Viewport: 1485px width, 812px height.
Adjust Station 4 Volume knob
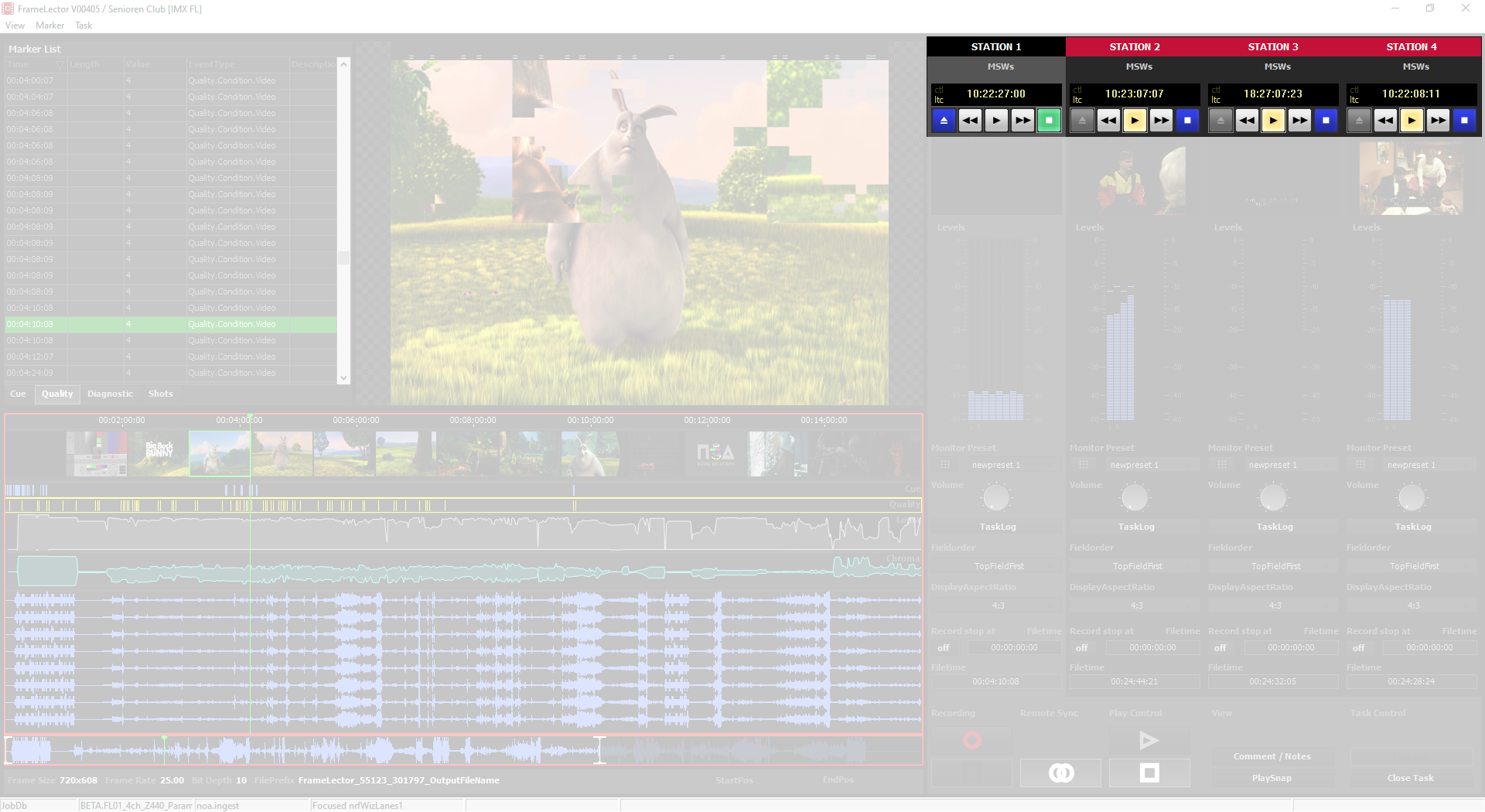pos(1412,497)
